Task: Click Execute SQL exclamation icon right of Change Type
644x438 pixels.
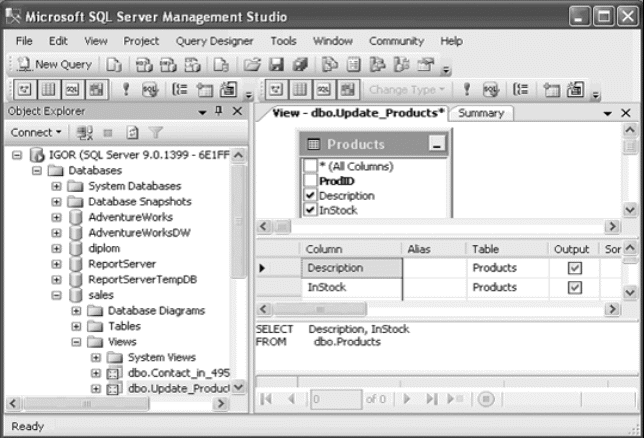Action: [467, 89]
